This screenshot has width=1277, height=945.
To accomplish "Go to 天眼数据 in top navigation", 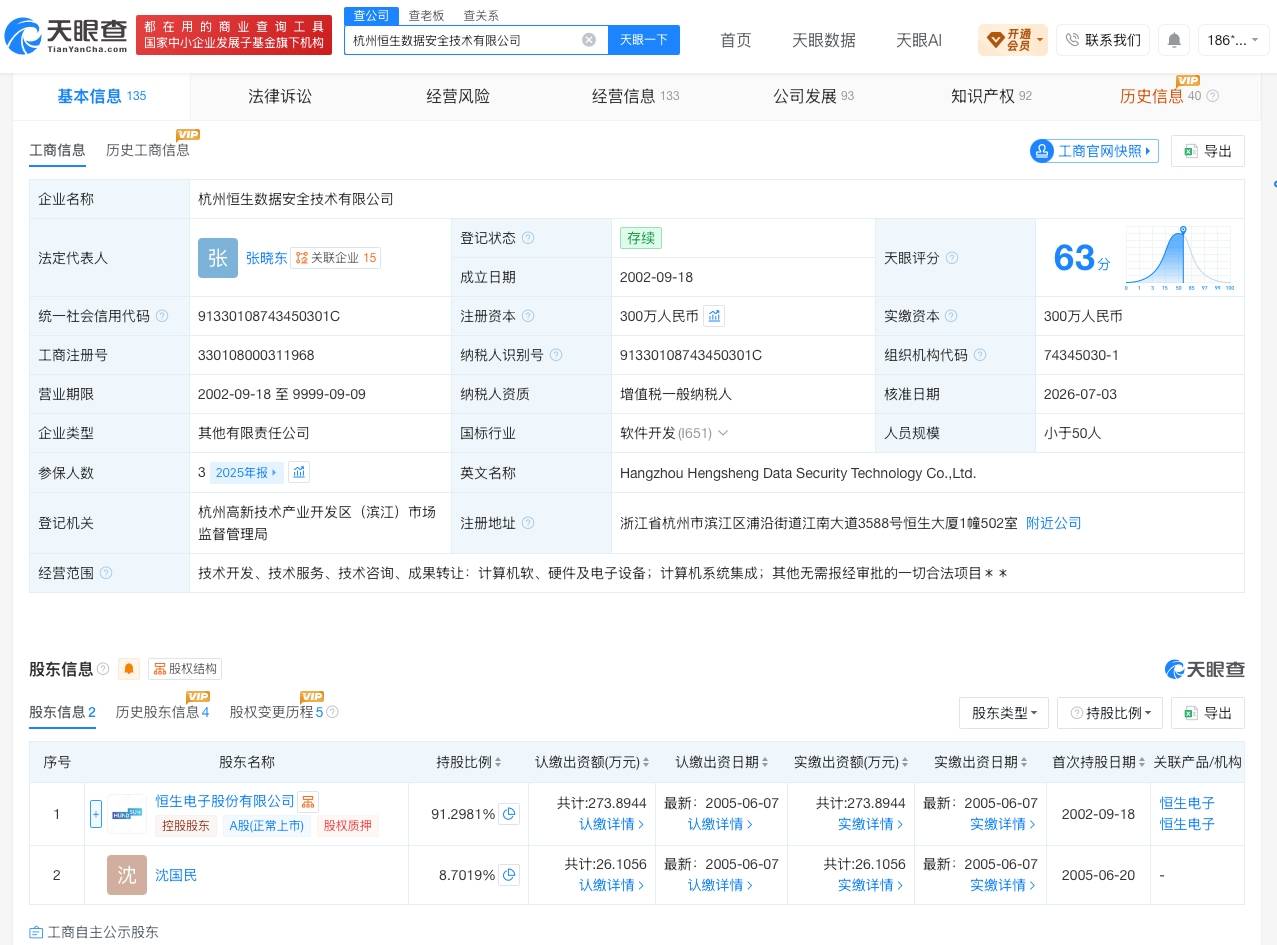I will click(824, 40).
